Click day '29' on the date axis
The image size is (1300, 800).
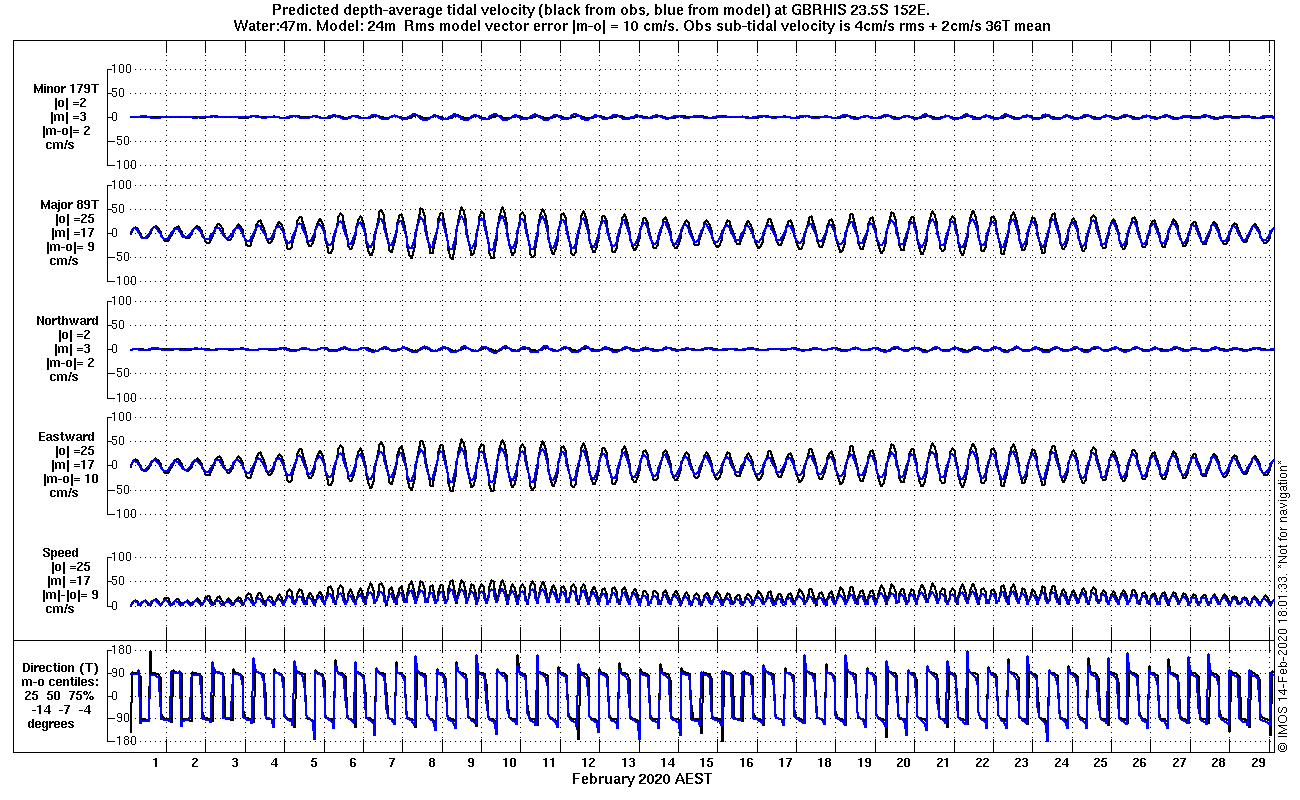[x=1256, y=762]
